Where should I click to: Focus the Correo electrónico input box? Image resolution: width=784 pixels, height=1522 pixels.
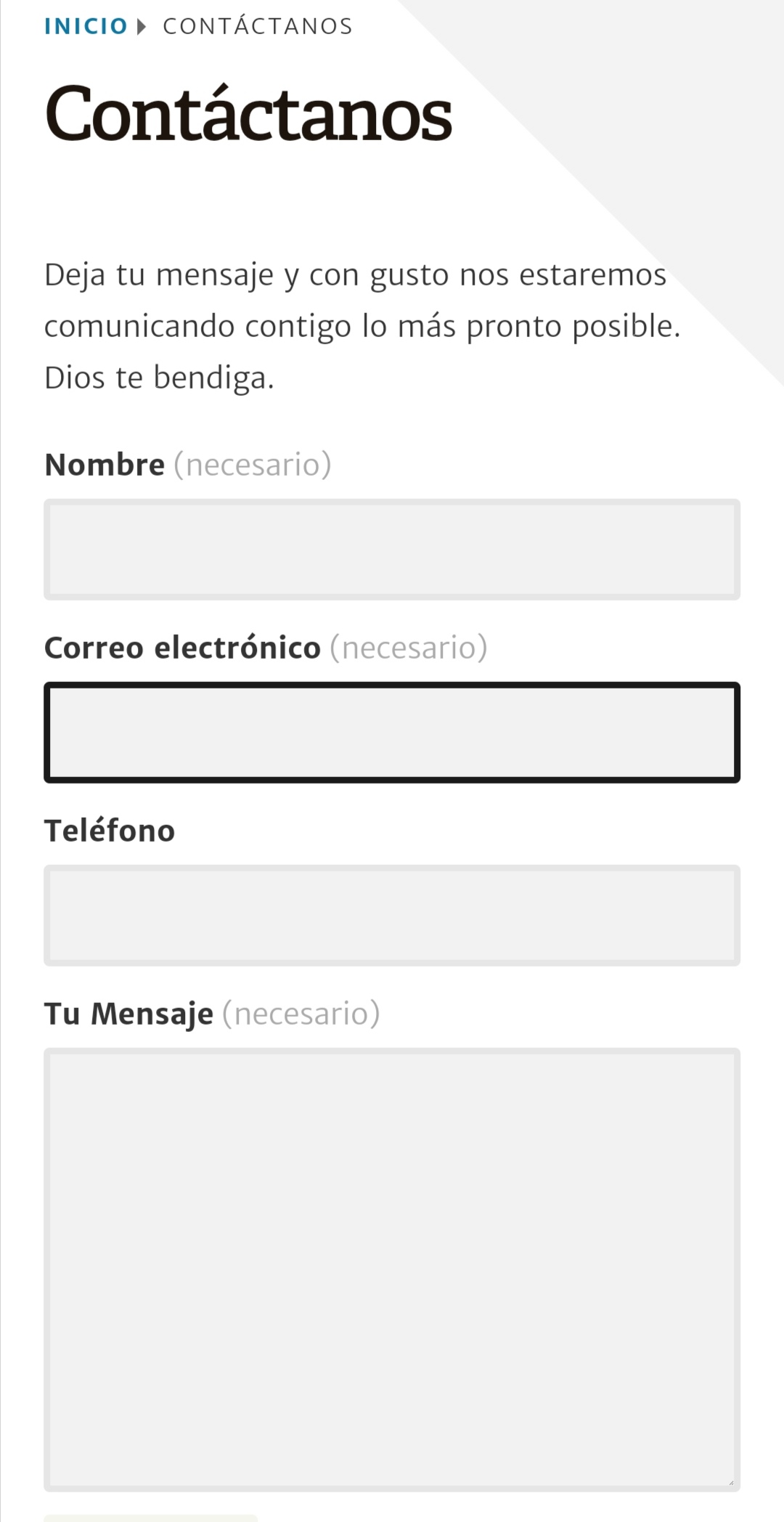coord(392,733)
